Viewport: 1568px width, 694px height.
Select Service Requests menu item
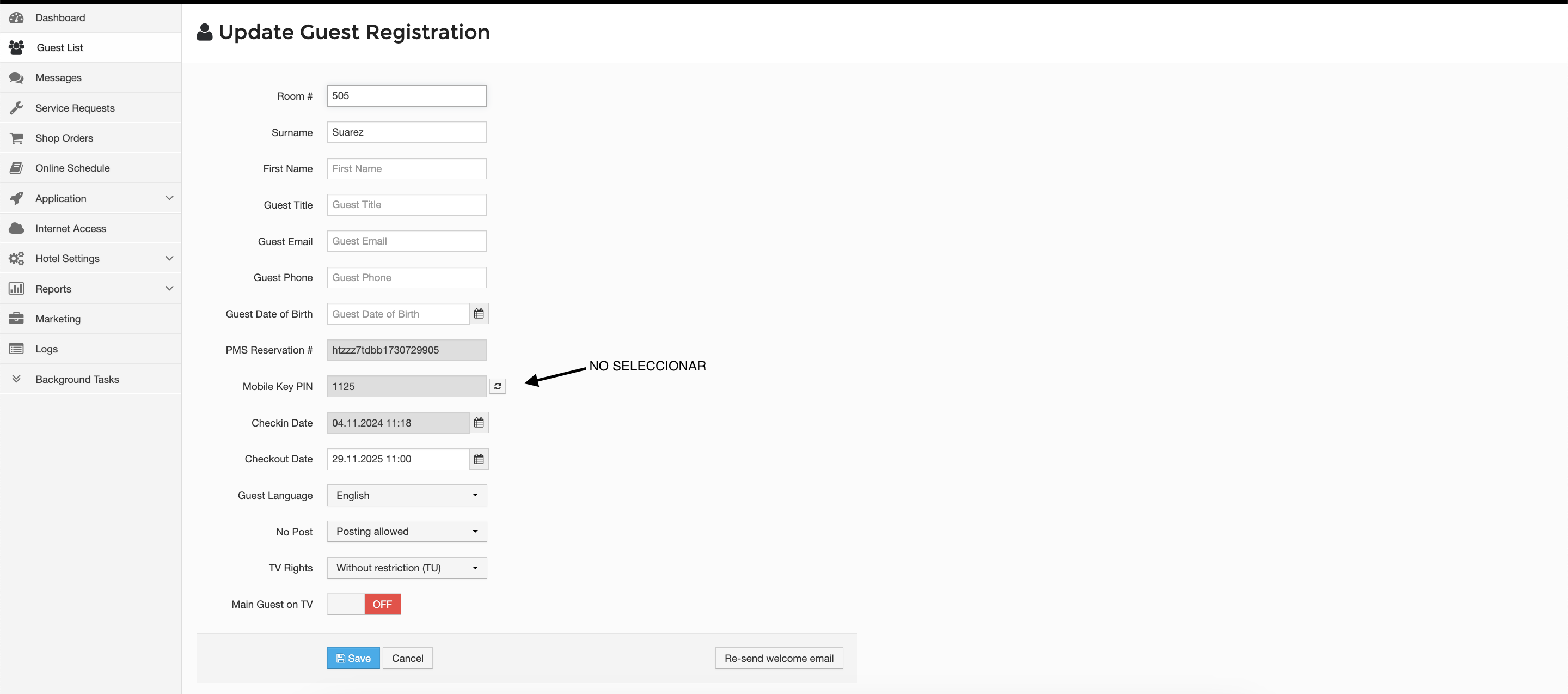point(91,108)
